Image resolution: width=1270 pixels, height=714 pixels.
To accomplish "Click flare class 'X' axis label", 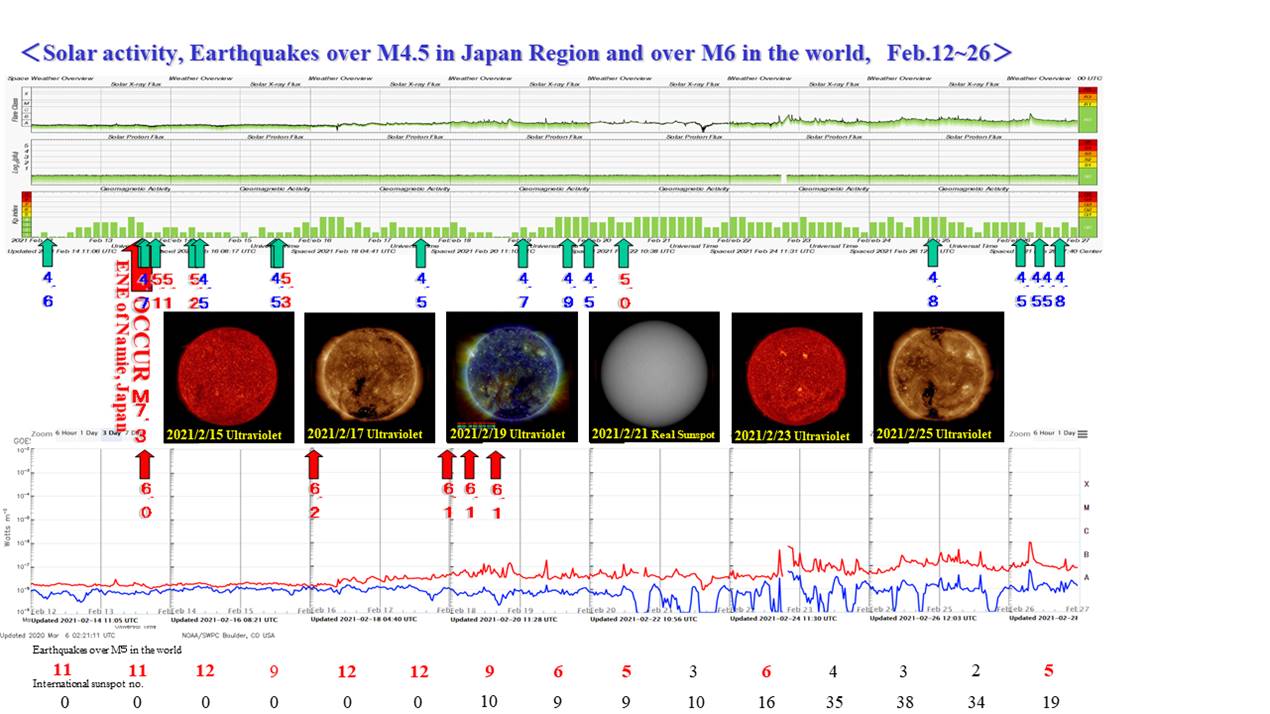I will click(x=1087, y=484).
